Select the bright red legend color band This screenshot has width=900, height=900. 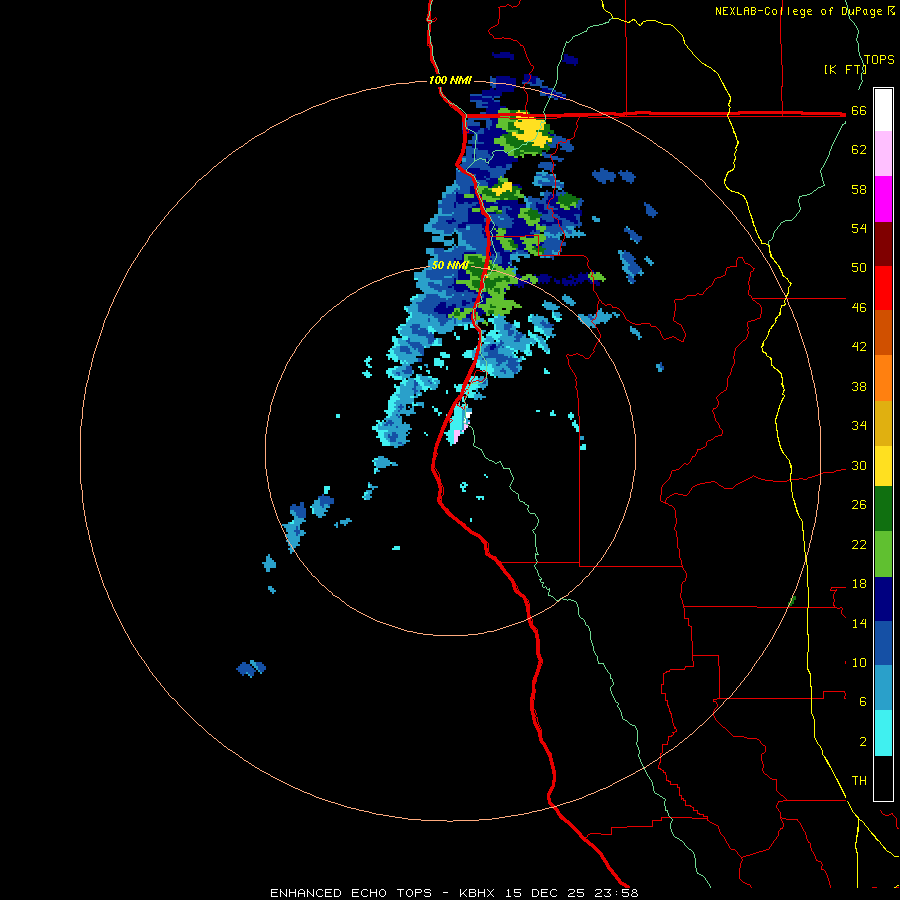883,288
